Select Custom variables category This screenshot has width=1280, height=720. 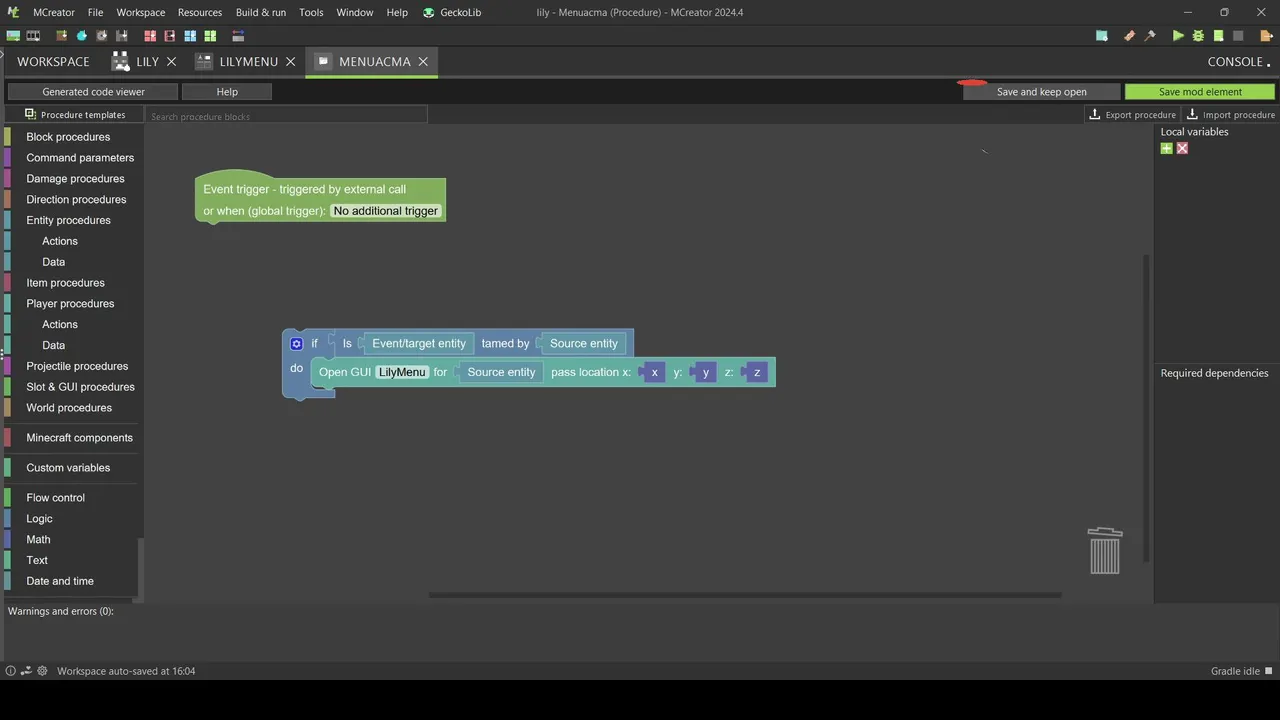click(x=68, y=467)
